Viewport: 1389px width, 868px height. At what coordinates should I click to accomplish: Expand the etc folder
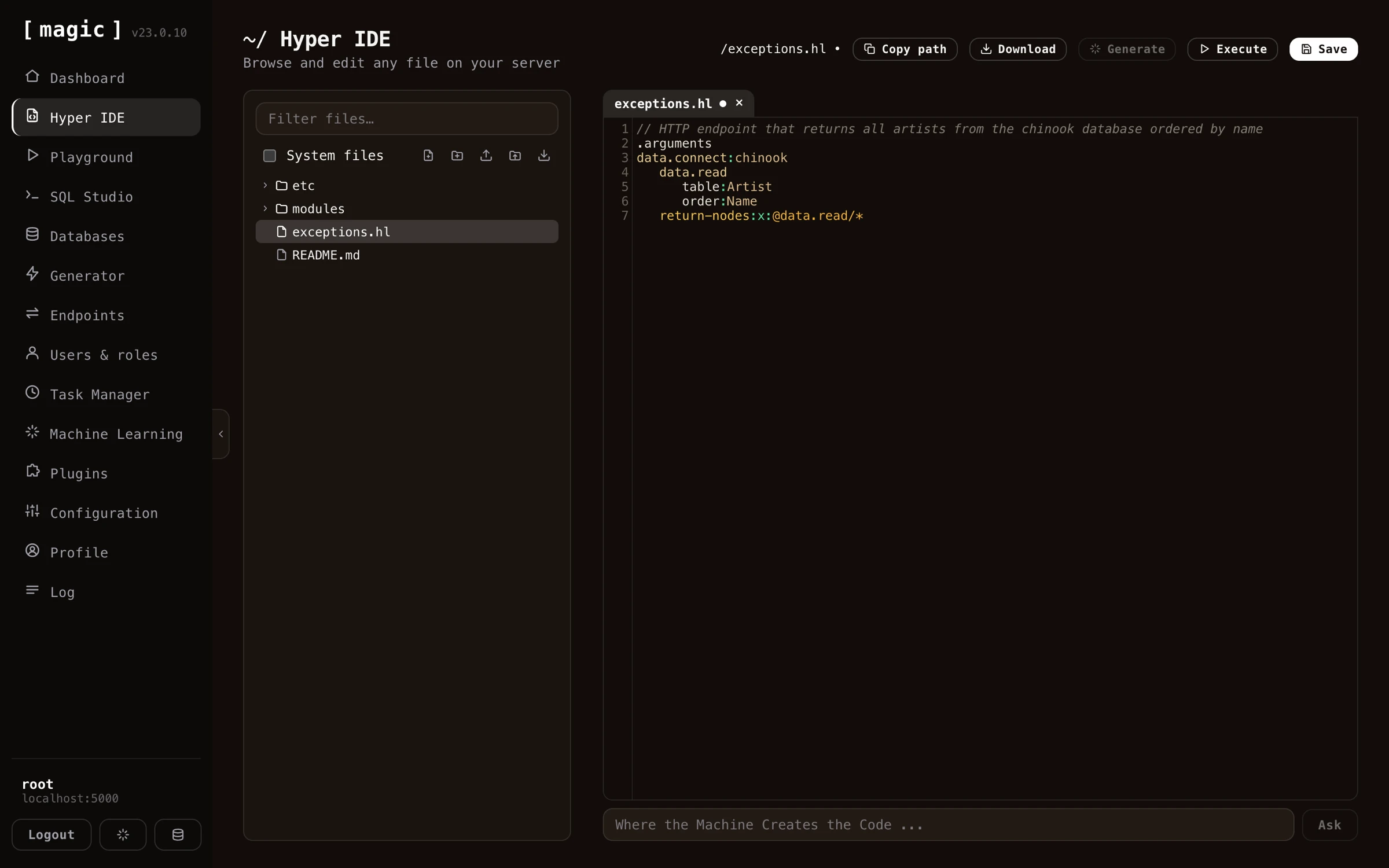pos(265,185)
